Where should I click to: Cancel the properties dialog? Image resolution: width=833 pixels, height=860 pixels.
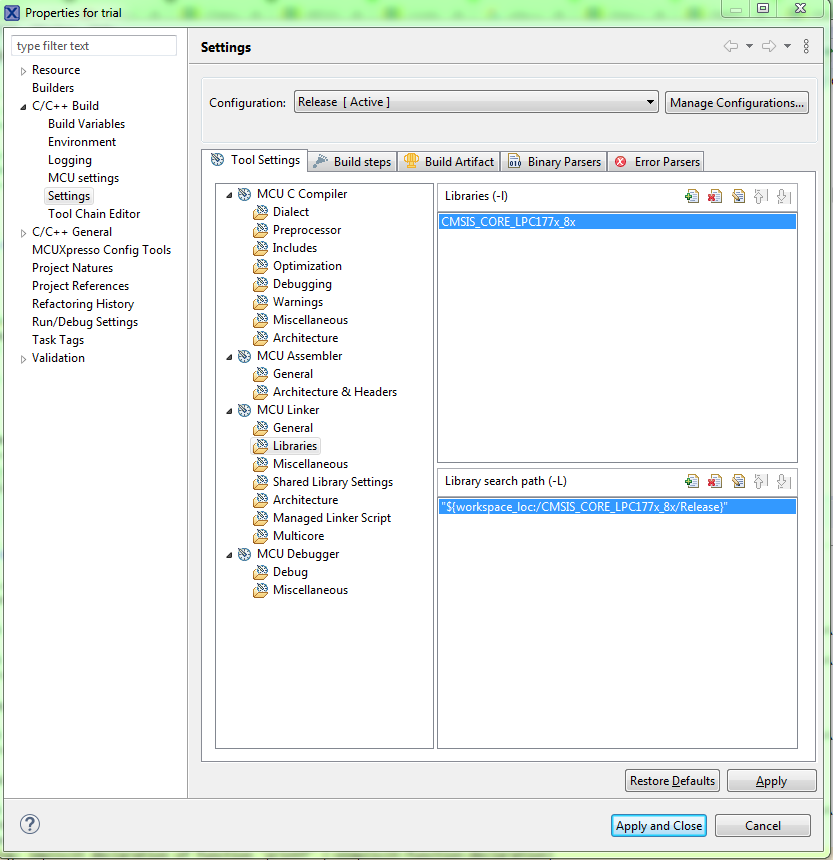coord(763,825)
